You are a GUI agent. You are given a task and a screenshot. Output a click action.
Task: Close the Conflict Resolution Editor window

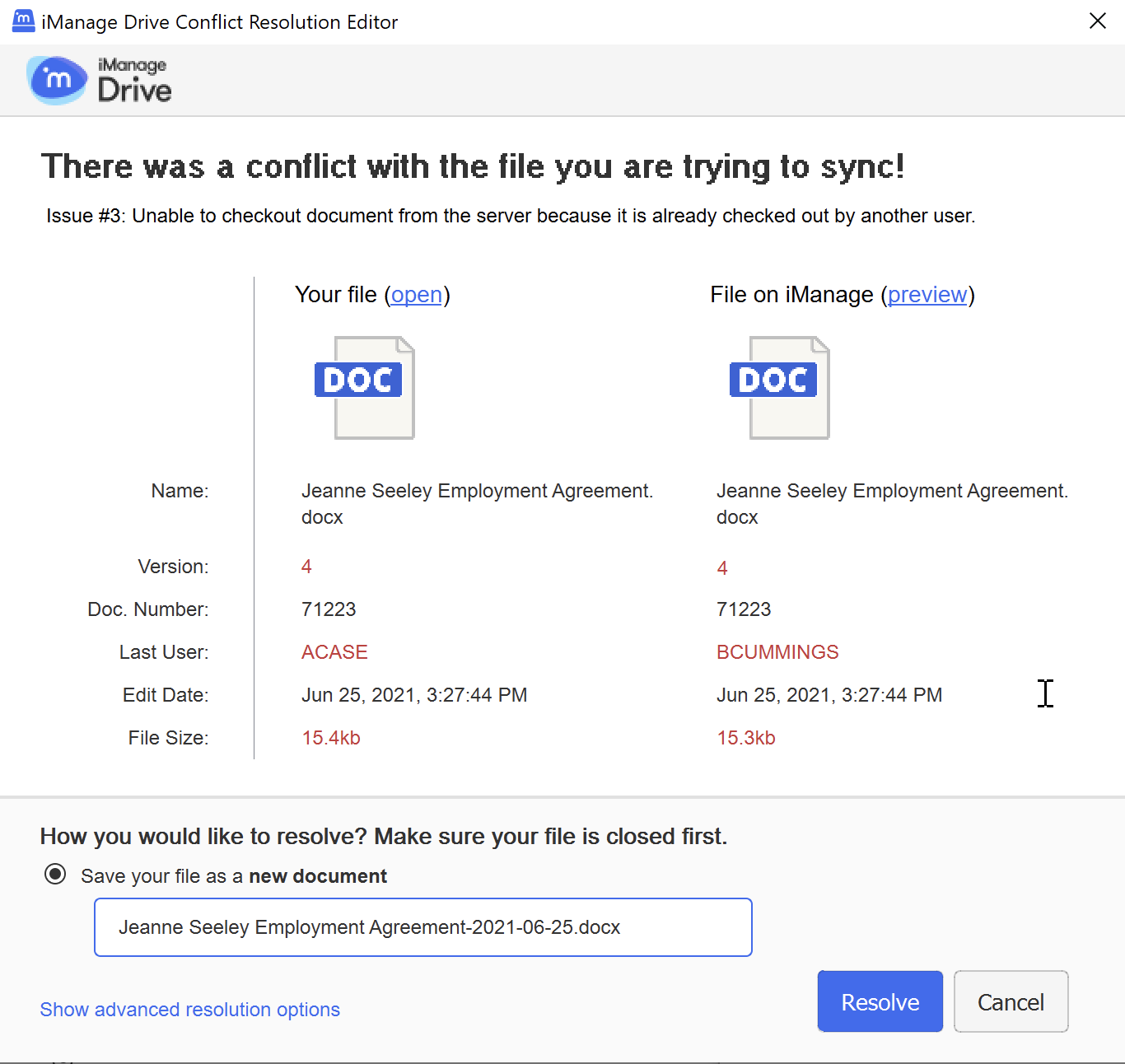[1097, 21]
